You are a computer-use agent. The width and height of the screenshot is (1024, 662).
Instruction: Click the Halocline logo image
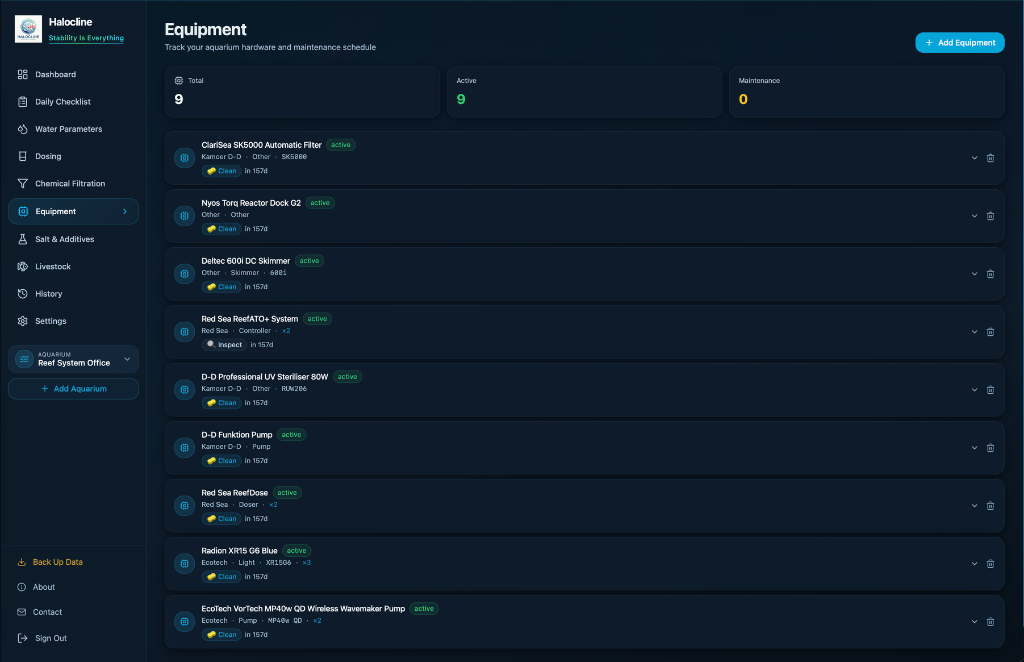pyautogui.click(x=28, y=29)
